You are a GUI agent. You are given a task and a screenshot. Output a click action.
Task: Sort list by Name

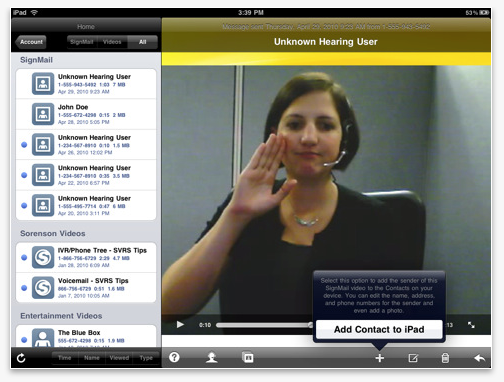92,358
